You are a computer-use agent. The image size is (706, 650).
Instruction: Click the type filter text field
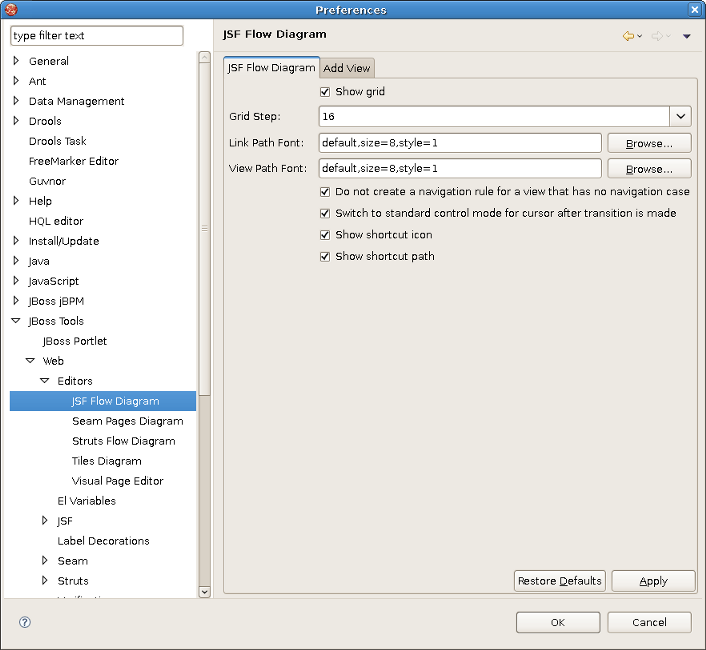coord(97,36)
